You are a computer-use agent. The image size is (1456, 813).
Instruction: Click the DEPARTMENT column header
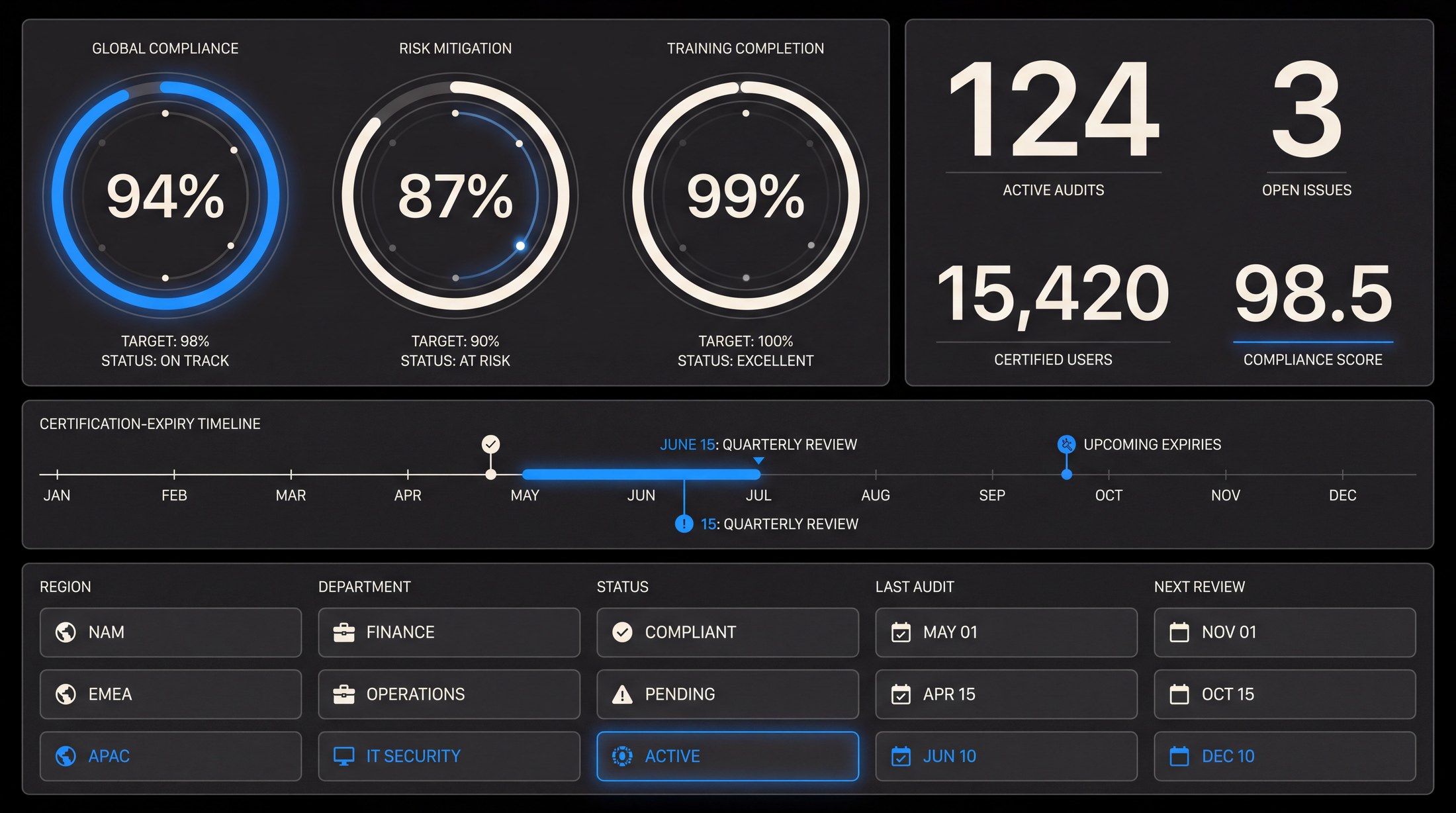[x=365, y=587]
